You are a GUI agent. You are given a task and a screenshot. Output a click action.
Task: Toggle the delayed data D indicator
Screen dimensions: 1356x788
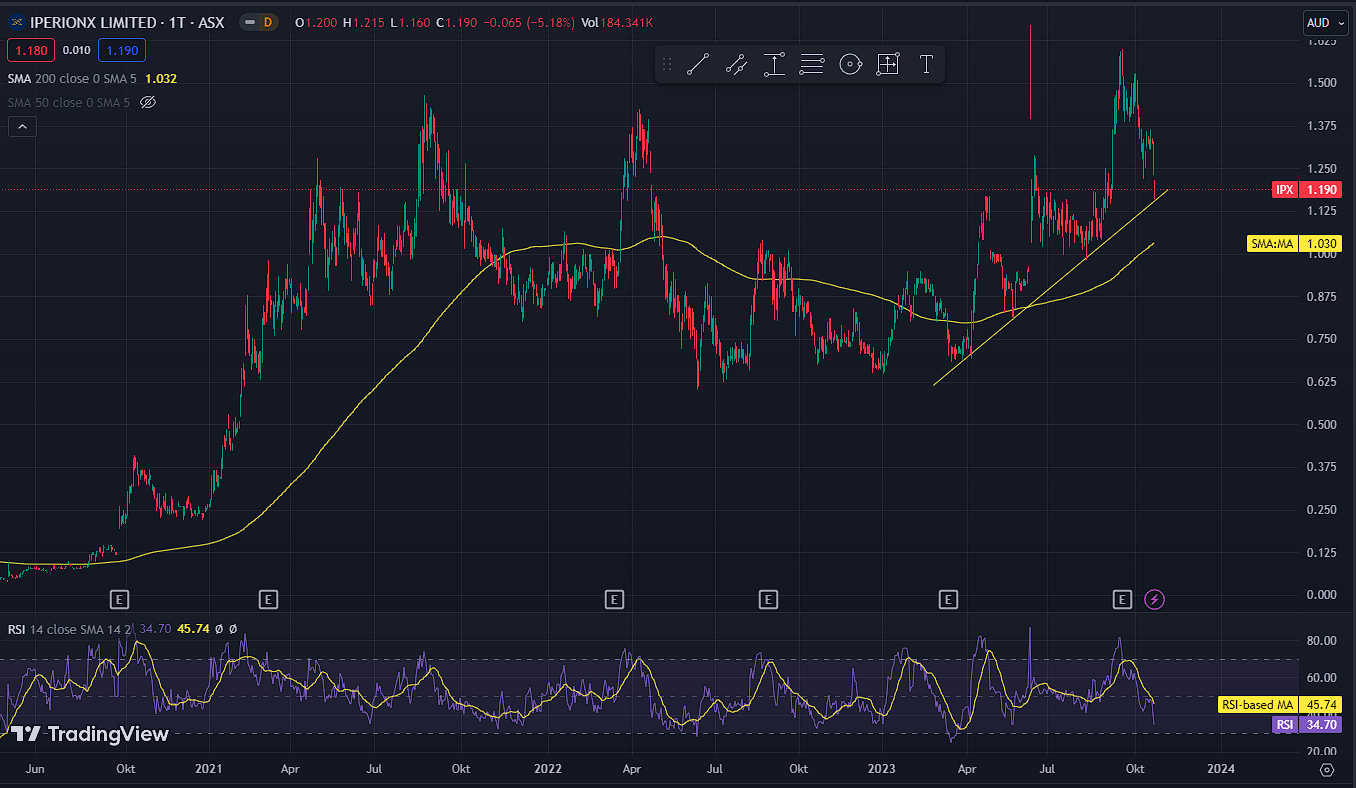click(x=267, y=22)
